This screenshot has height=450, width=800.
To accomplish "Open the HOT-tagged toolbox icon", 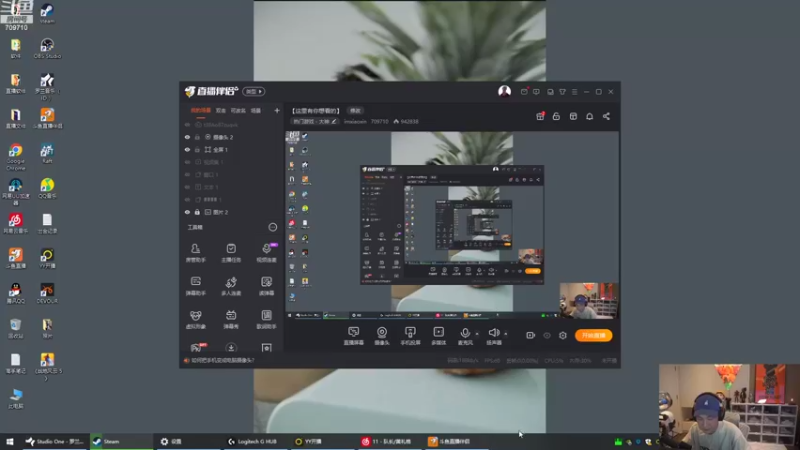I will [x=197, y=347].
